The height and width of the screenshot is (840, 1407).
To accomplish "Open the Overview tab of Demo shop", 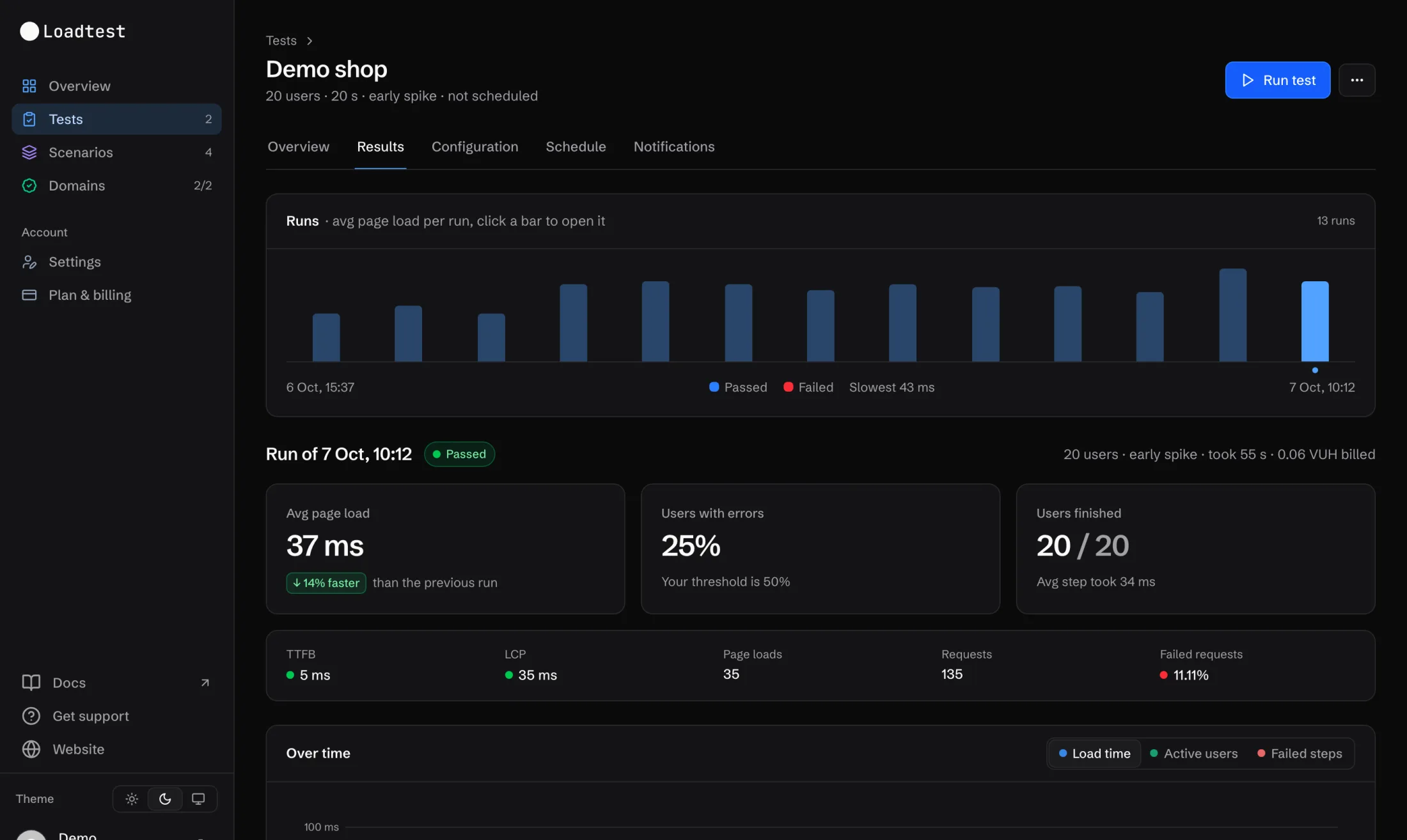I will (x=298, y=147).
